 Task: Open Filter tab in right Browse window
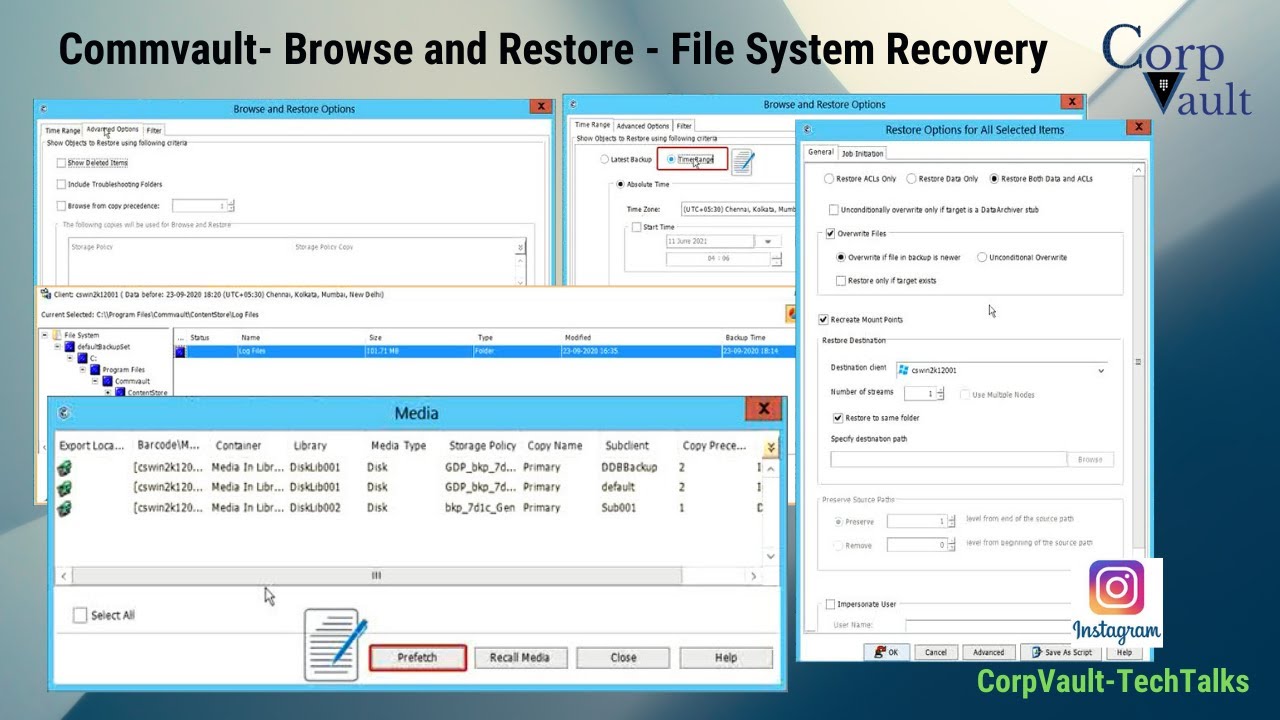[x=684, y=126]
